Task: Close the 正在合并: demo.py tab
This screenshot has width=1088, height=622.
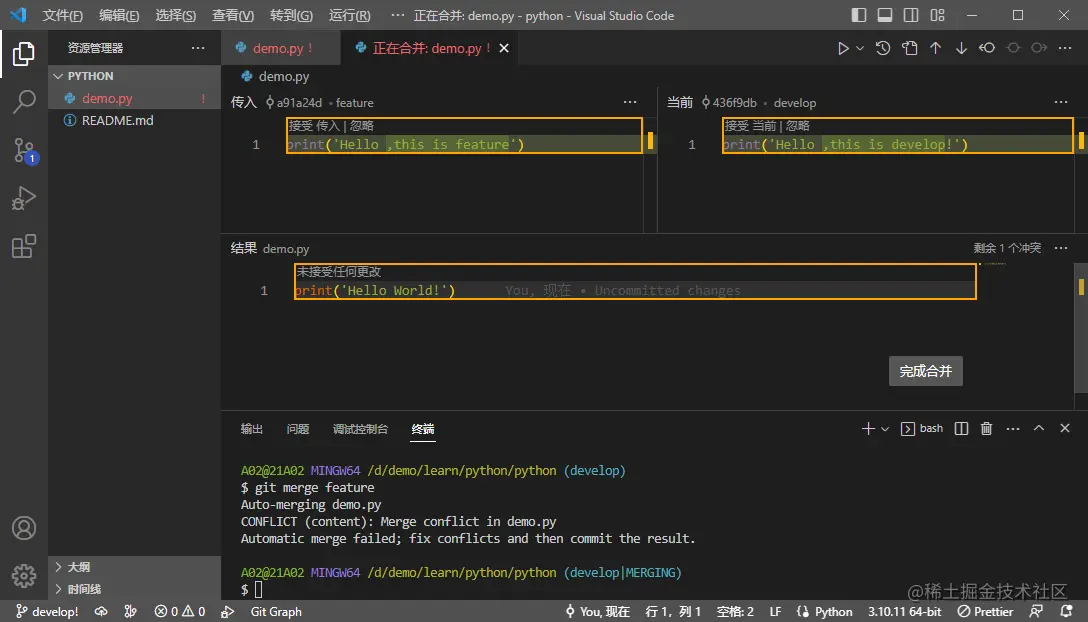Action: tap(504, 48)
